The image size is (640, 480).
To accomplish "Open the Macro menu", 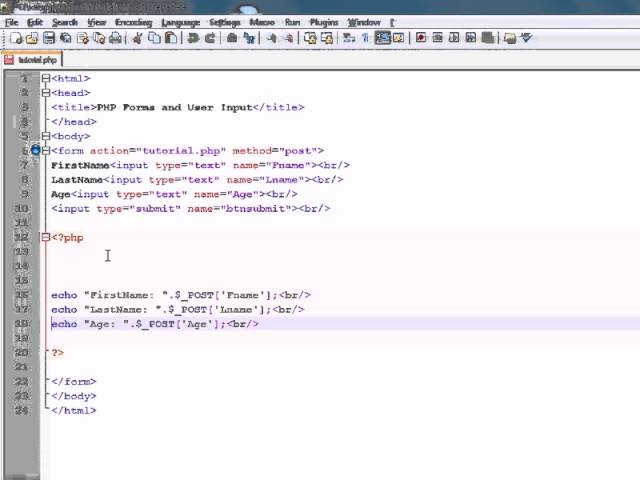I will pyautogui.click(x=262, y=22).
